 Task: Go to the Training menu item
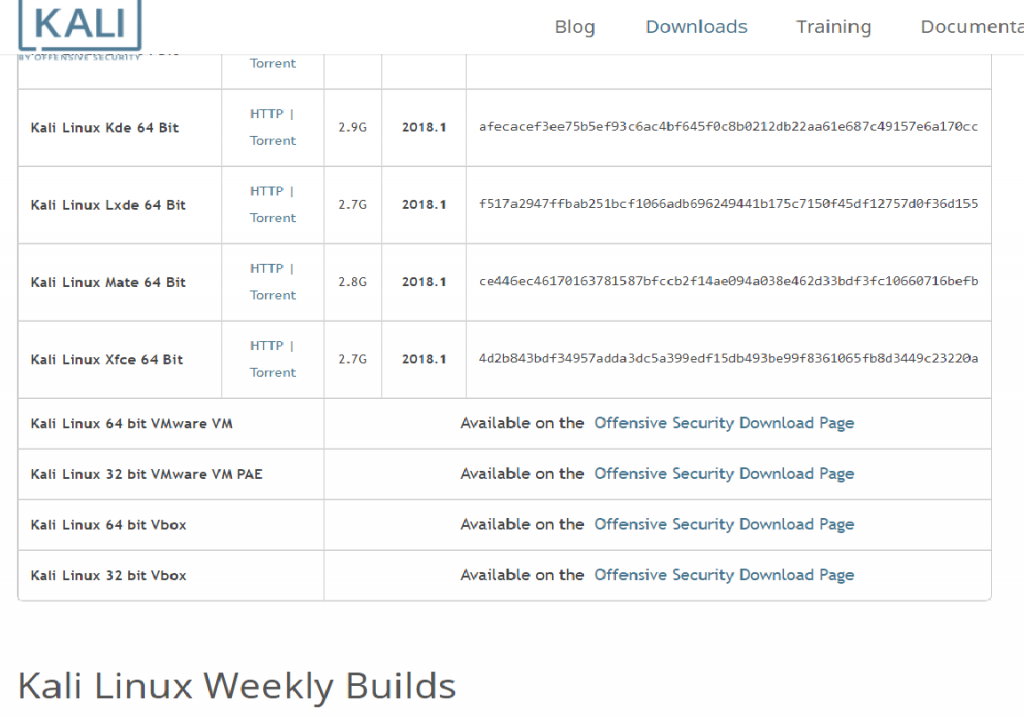pyautogui.click(x=833, y=27)
